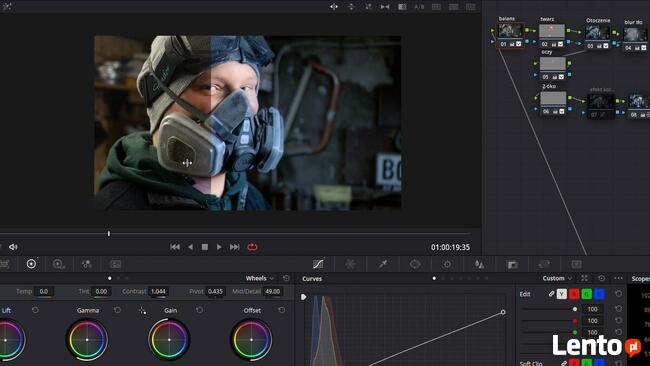Image resolution: width=650 pixels, height=366 pixels.
Task: Open the Tracker palette
Action: 447,264
